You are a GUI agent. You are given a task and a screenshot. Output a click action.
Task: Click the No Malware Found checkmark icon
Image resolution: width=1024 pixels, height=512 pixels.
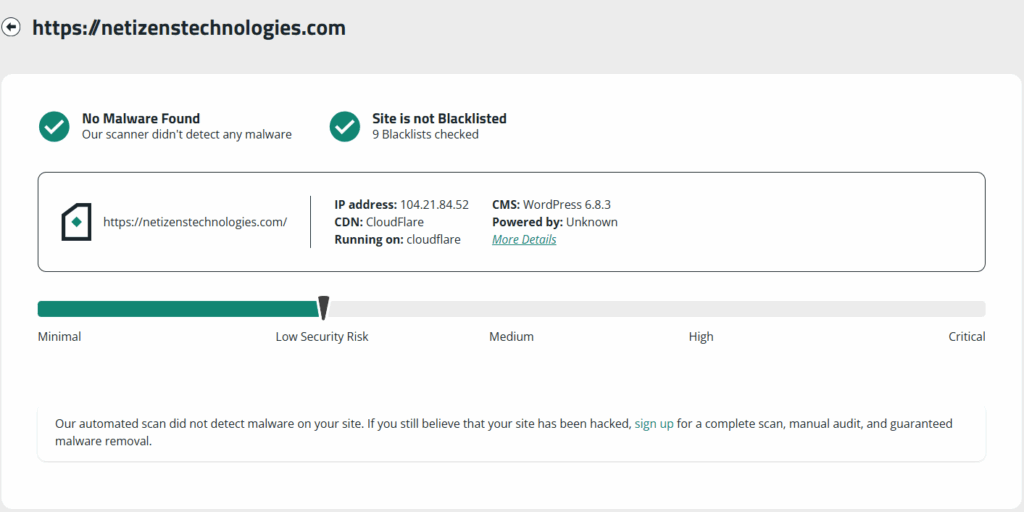click(x=54, y=126)
